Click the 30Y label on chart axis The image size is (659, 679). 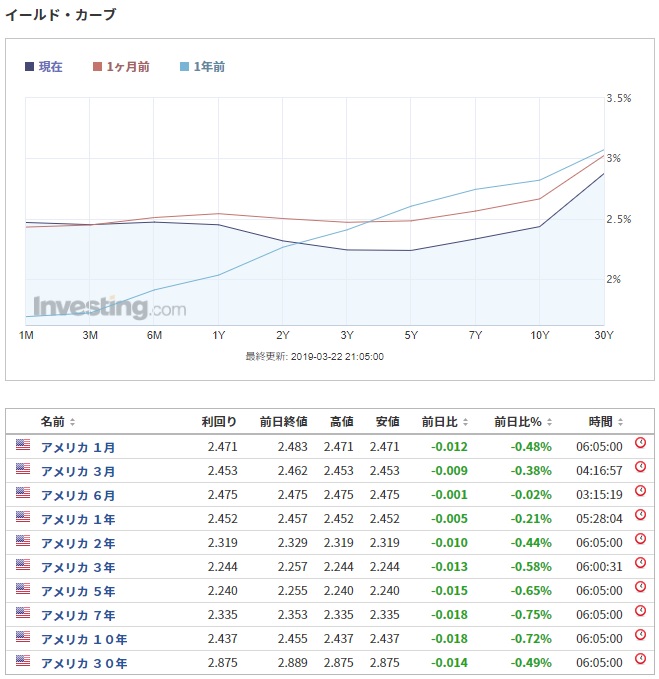[604, 335]
